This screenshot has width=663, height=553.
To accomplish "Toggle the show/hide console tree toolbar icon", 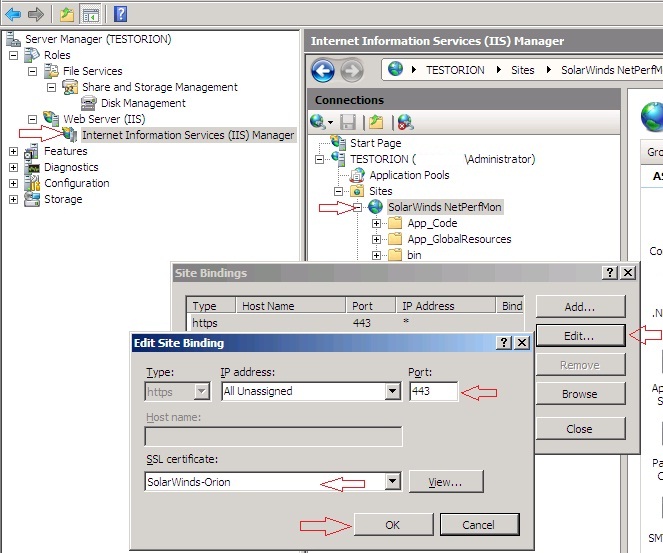I will tap(90, 15).
